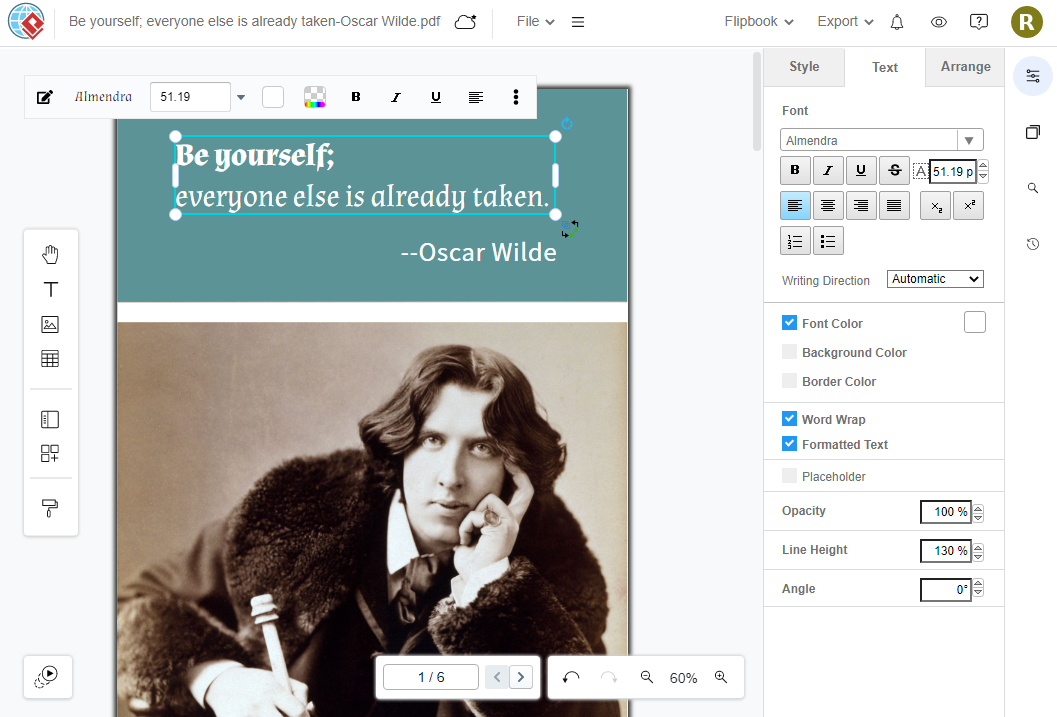
Task: Click the strikethrough button in Font panel
Action: click(895, 170)
